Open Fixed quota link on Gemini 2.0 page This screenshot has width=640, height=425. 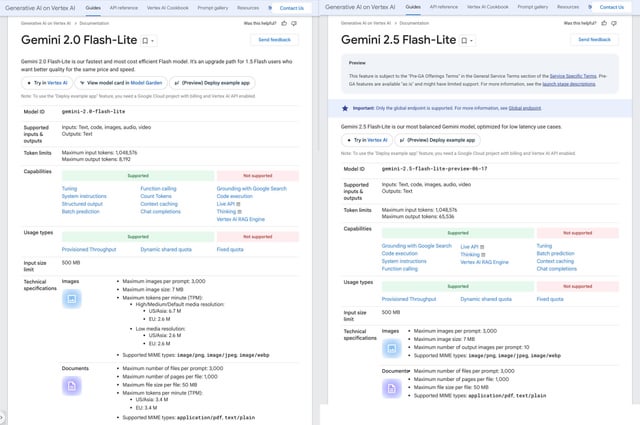click(230, 249)
